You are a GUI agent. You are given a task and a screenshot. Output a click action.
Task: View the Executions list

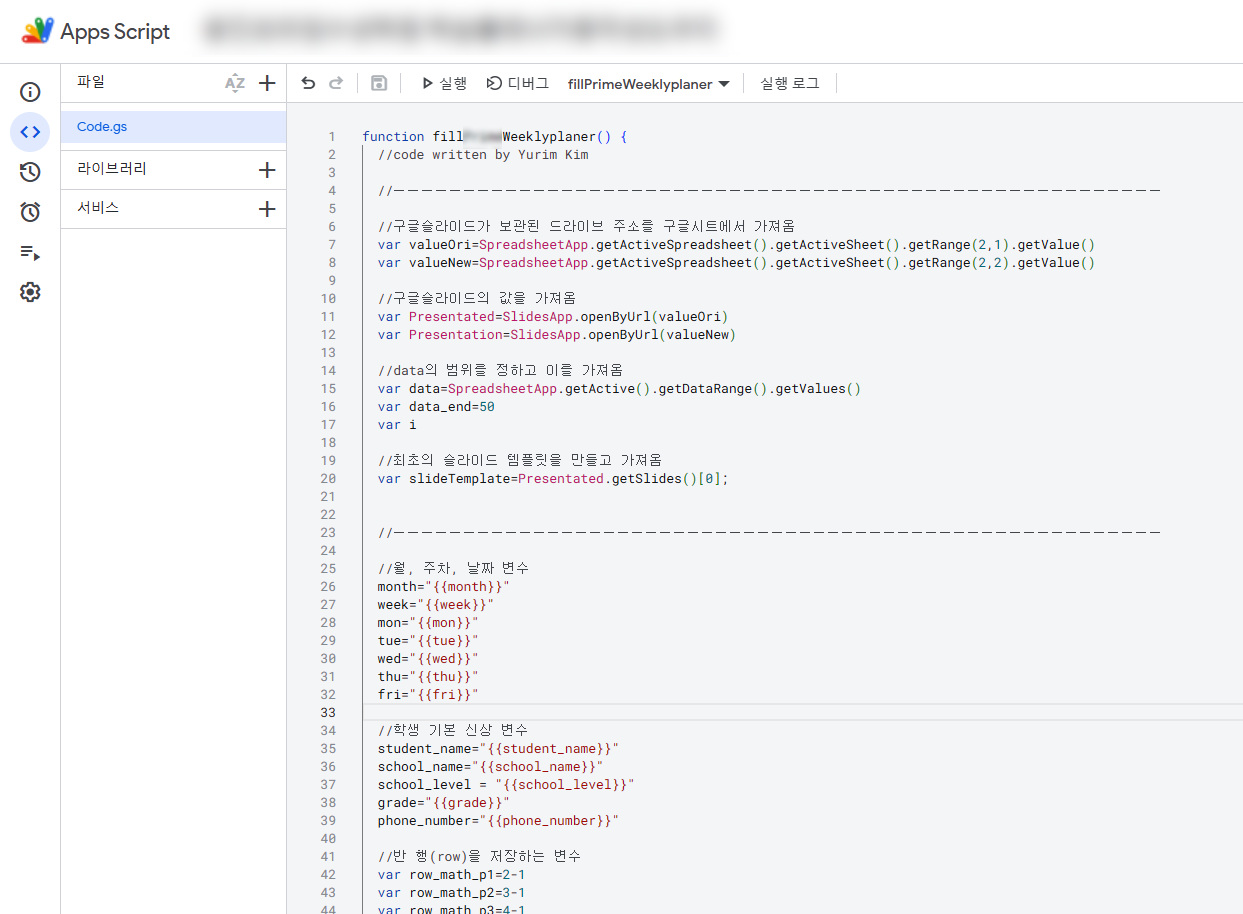coord(30,253)
